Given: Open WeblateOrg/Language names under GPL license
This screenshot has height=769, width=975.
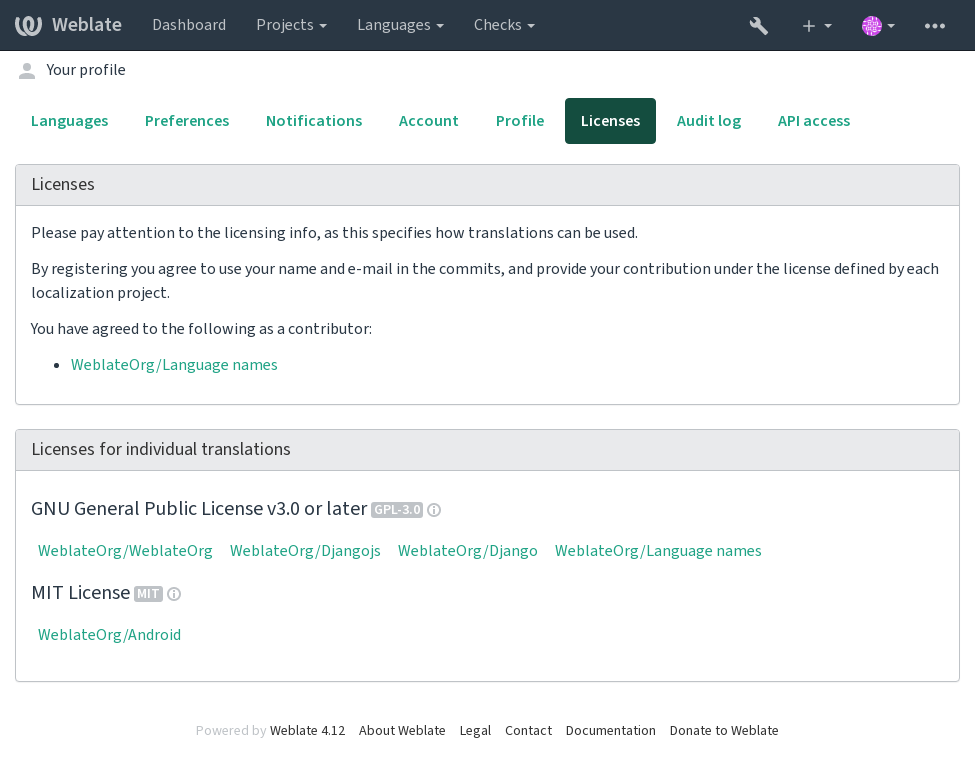Looking at the screenshot, I should point(658,551).
